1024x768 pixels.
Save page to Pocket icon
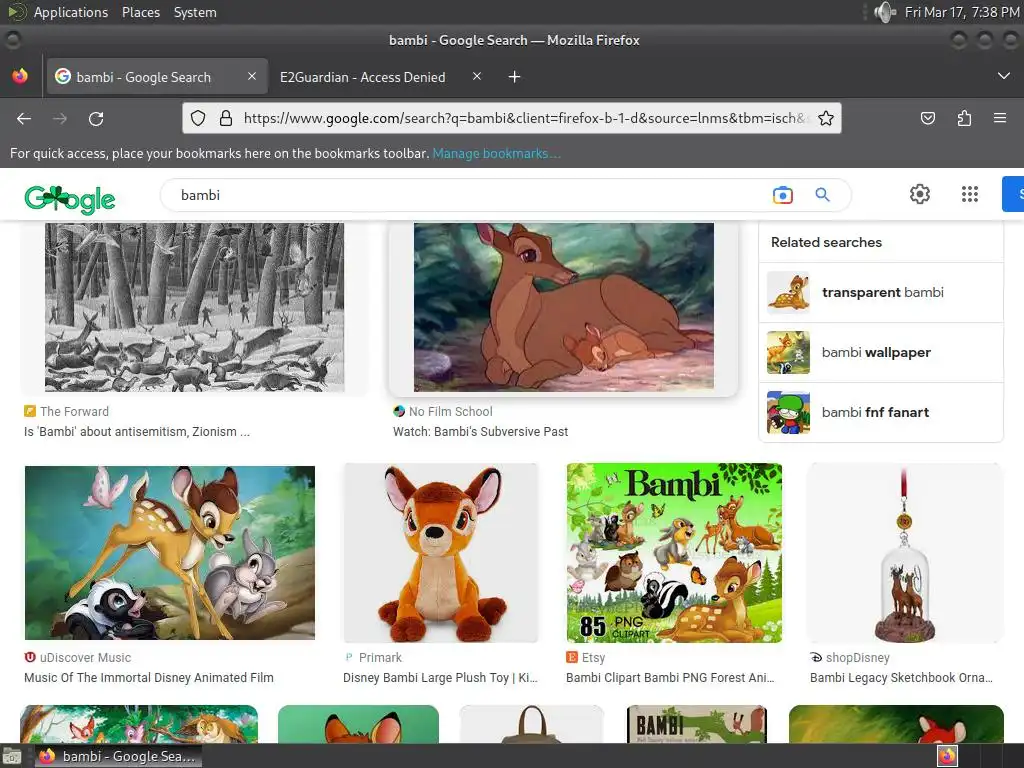(927, 118)
